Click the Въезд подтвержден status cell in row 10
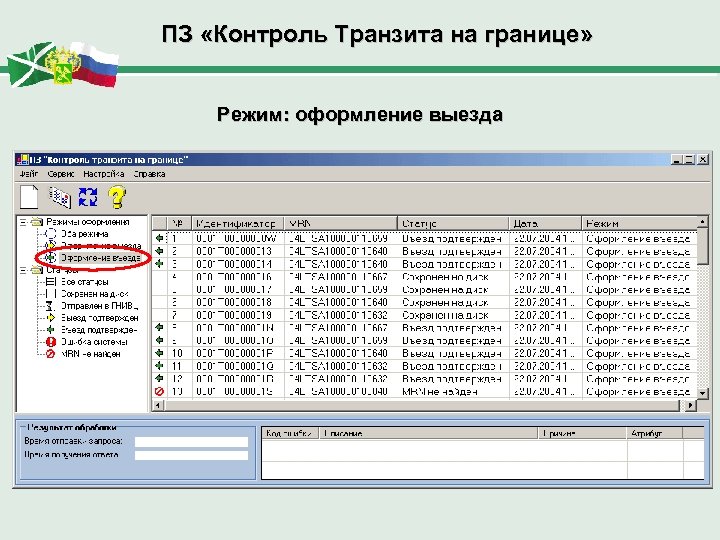The height and width of the screenshot is (540, 720). (453, 353)
